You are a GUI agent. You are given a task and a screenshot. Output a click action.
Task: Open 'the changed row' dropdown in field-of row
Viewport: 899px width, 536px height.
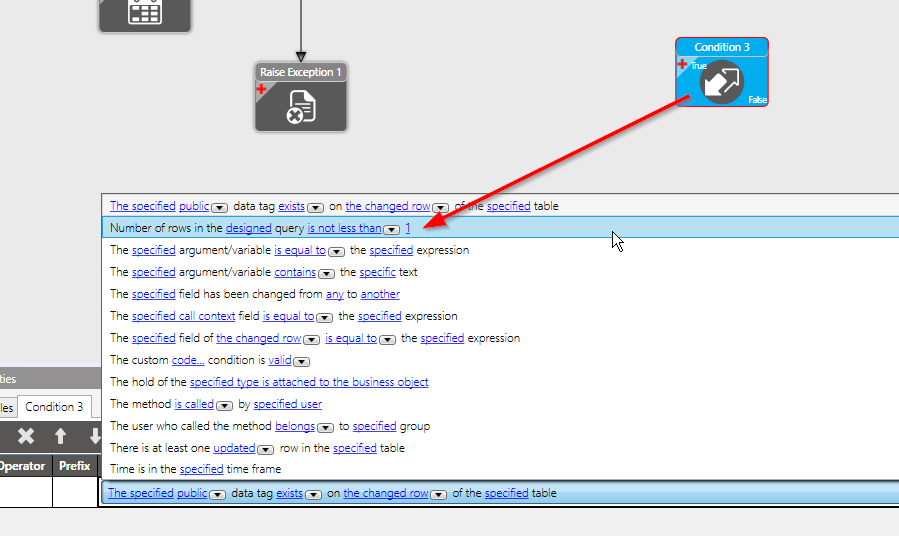pyautogui.click(x=311, y=339)
